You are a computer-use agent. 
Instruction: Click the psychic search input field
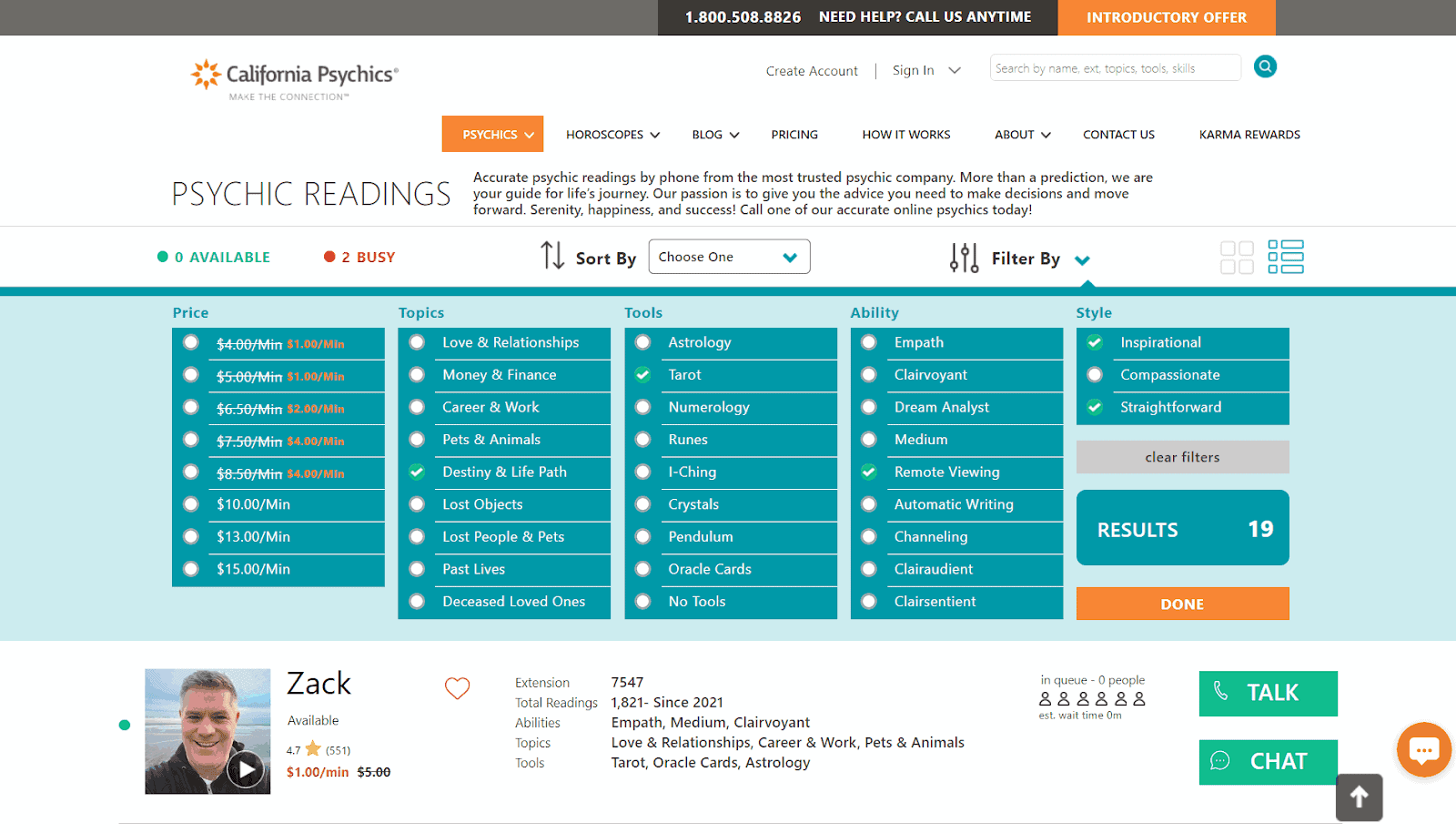1116,67
